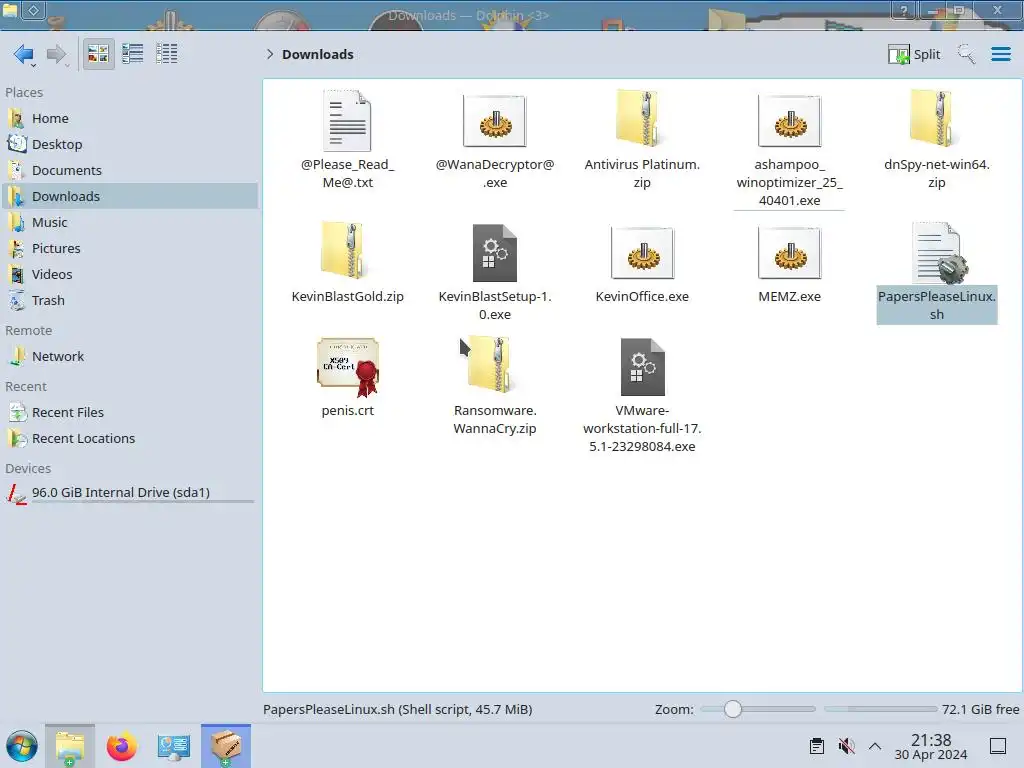Switch to the Dolphin taskbar entry

coord(70,746)
